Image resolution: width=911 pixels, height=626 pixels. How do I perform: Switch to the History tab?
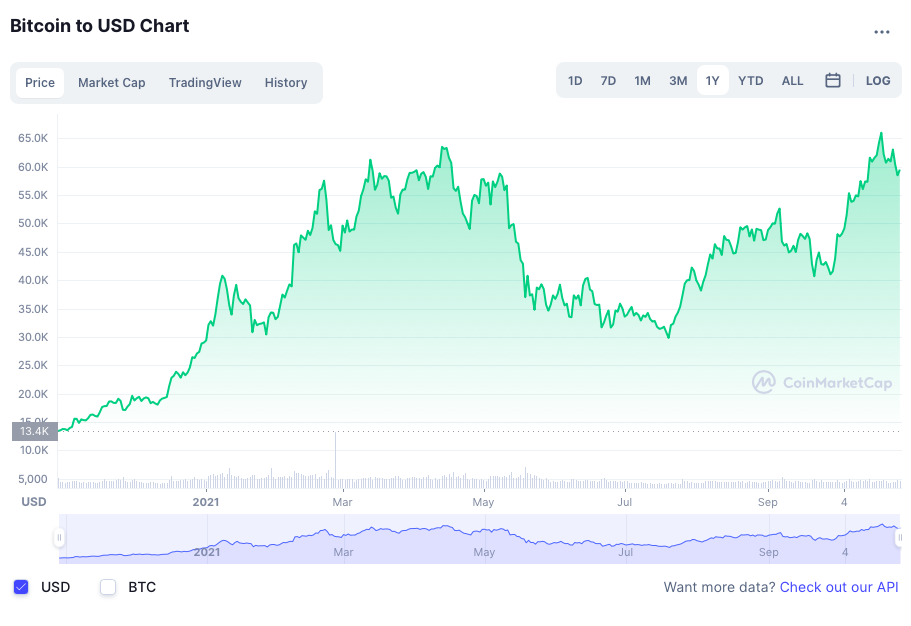coord(285,82)
